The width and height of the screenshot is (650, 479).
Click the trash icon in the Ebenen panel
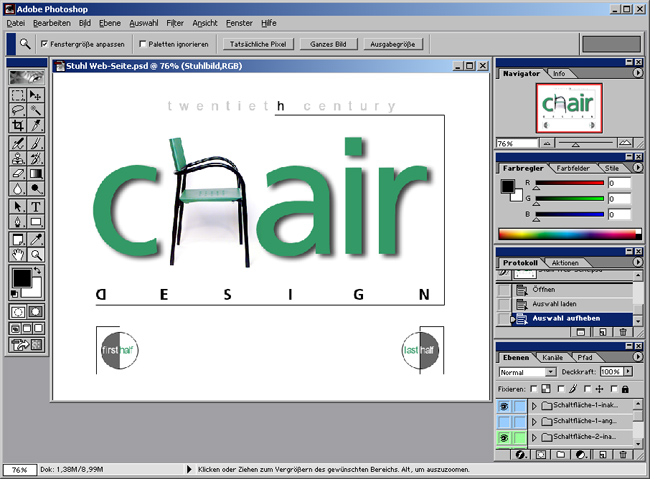point(621,454)
